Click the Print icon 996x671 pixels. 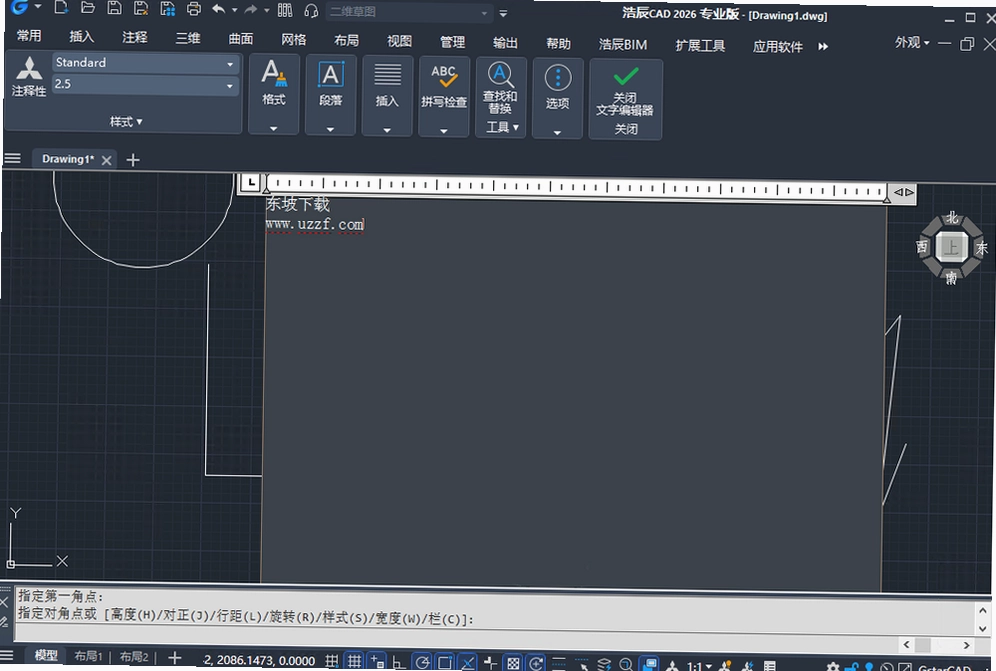194,9
